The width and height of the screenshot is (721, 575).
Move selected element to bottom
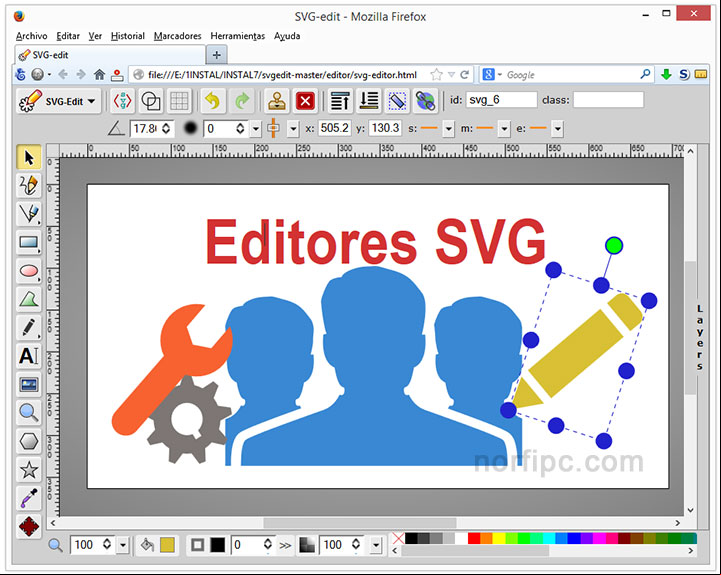coord(369,101)
